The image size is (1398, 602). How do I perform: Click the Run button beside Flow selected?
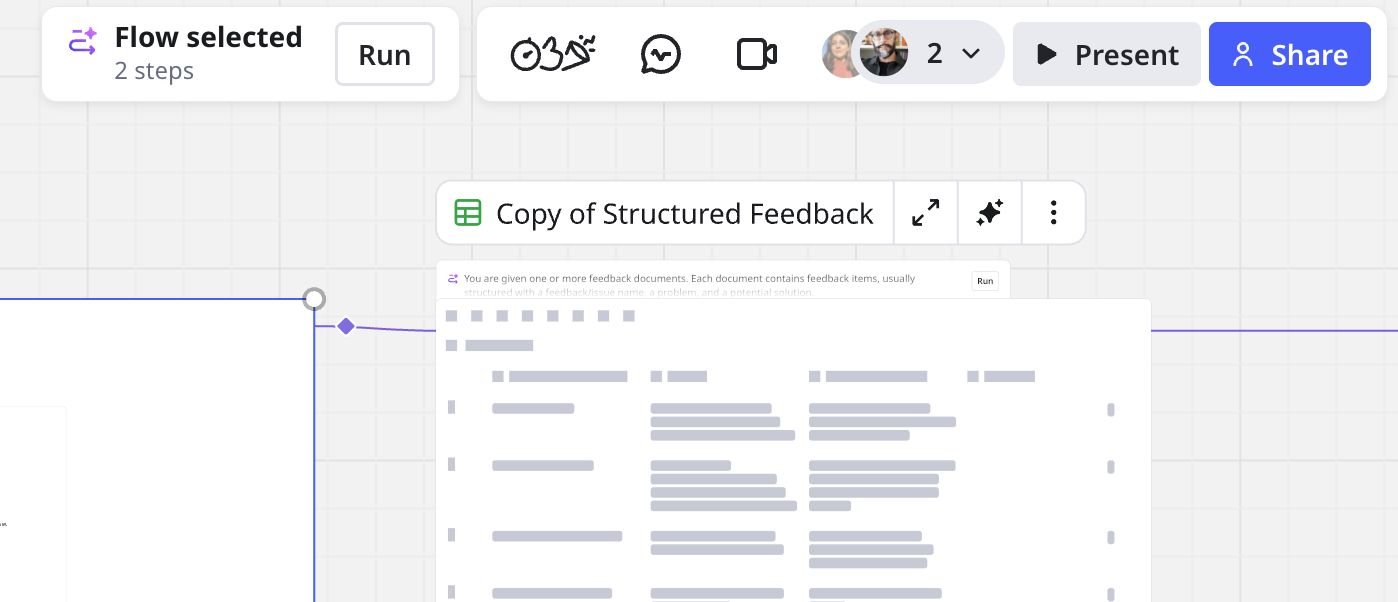tap(384, 54)
